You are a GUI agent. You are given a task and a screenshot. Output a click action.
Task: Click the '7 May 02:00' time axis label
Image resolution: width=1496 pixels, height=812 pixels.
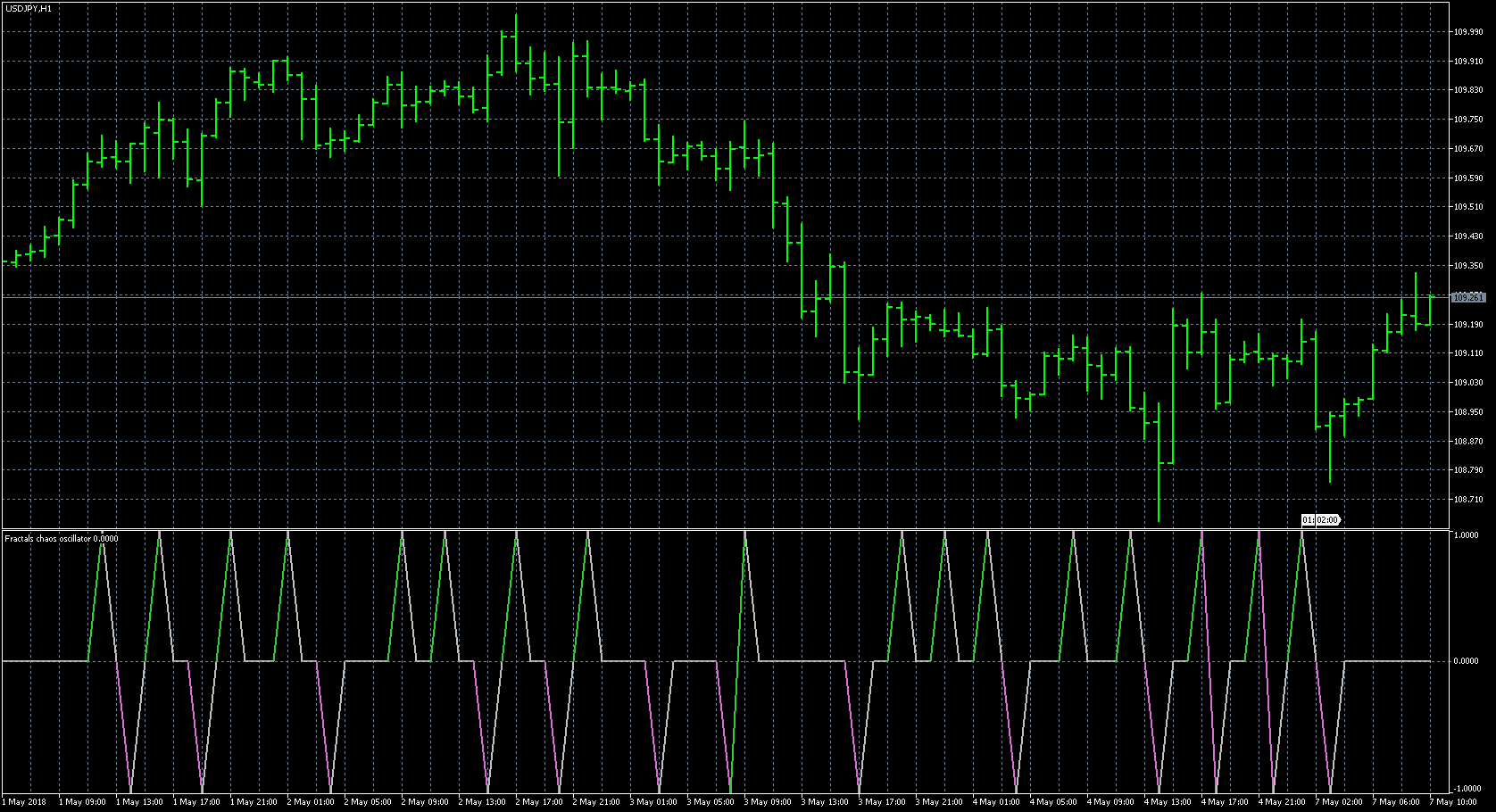point(1339,802)
